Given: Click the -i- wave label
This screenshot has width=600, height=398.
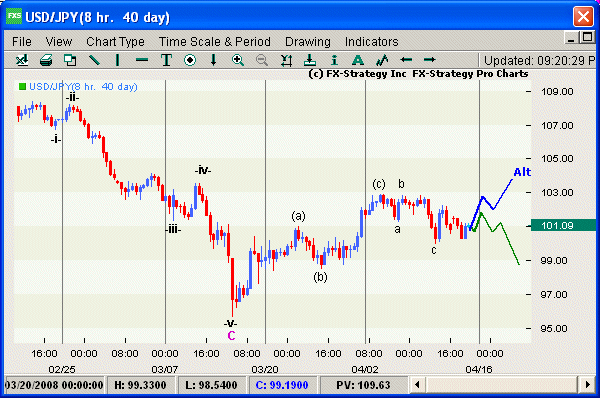Looking at the screenshot, I should [x=56, y=139].
